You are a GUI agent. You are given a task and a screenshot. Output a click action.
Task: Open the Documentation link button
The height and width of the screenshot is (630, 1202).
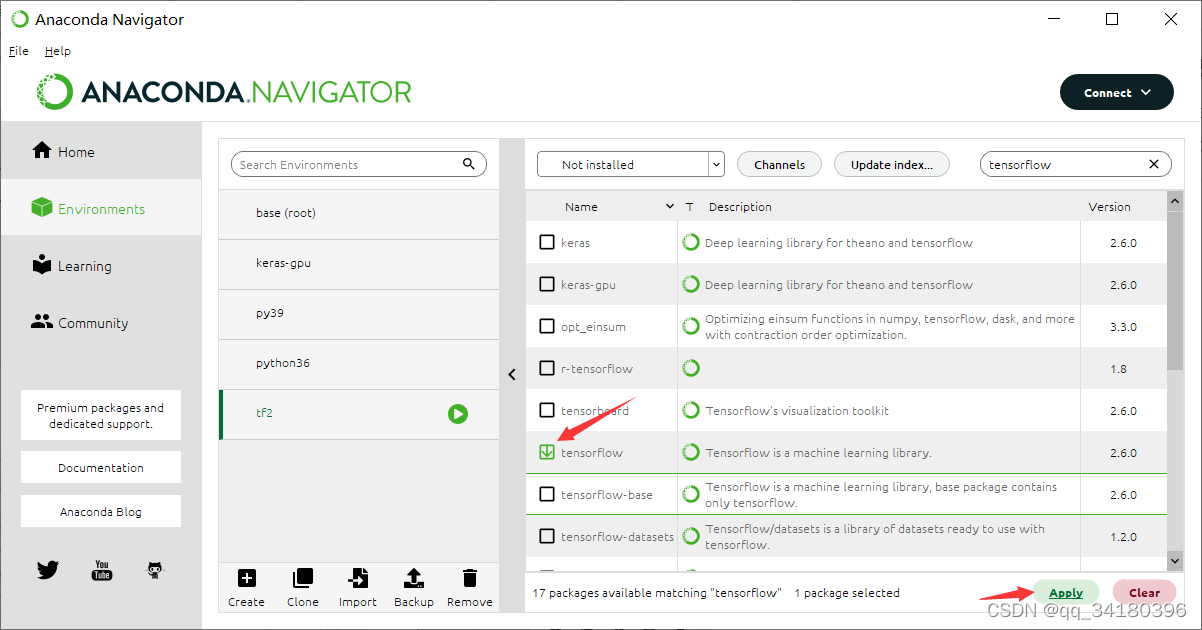pos(101,467)
